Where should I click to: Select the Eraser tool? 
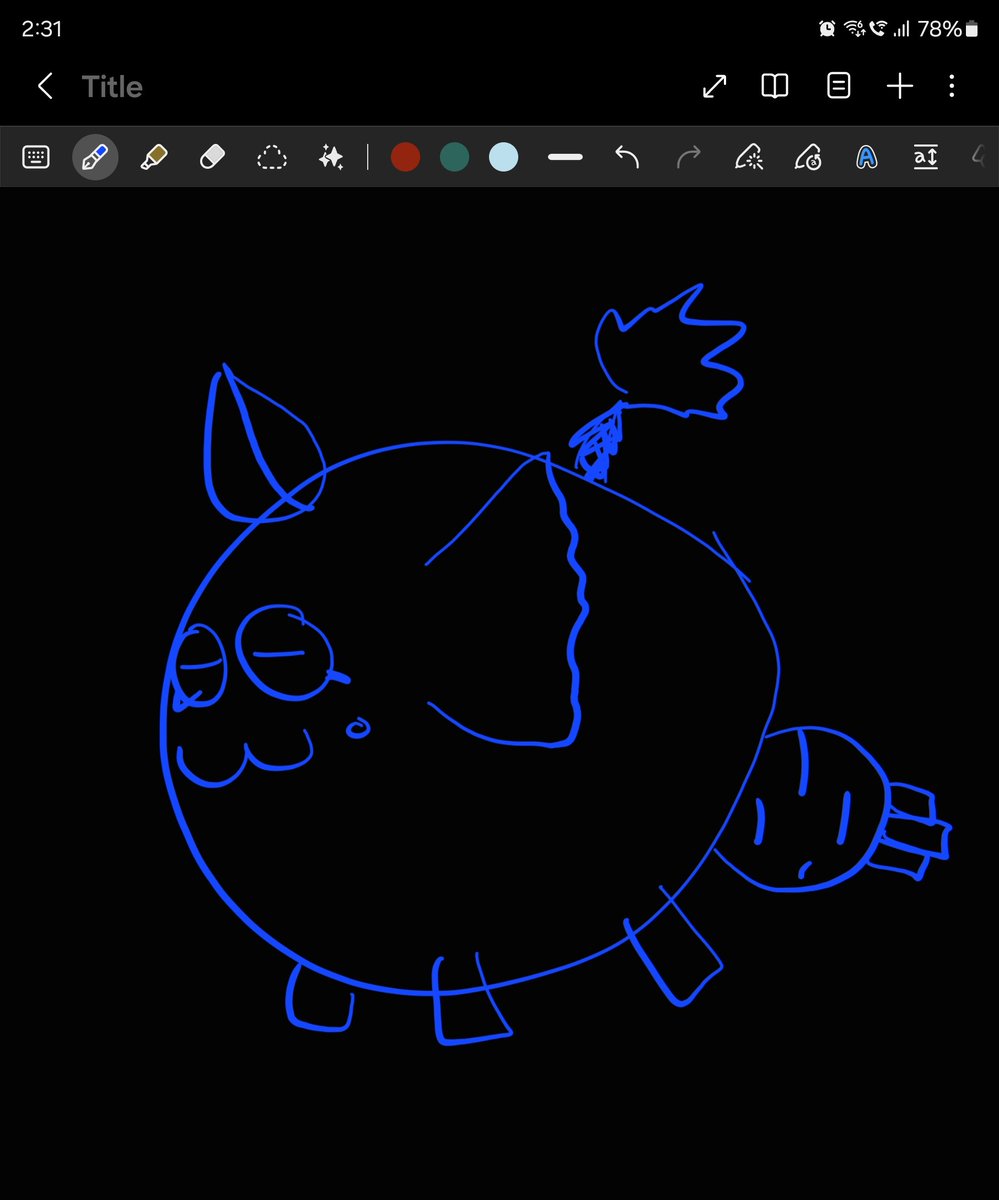212,157
